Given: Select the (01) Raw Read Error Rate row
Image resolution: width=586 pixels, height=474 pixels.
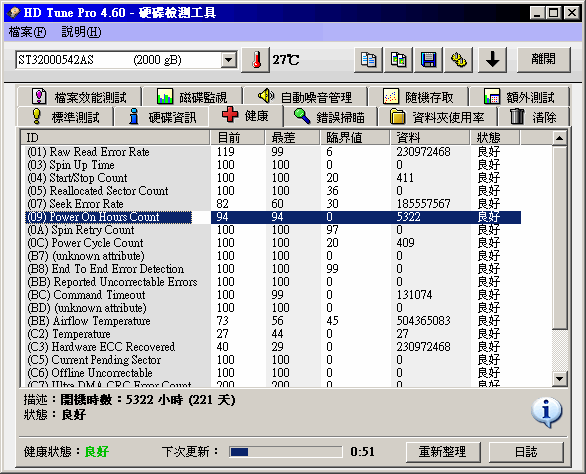Looking at the screenshot, I should pyautogui.click(x=273, y=152).
